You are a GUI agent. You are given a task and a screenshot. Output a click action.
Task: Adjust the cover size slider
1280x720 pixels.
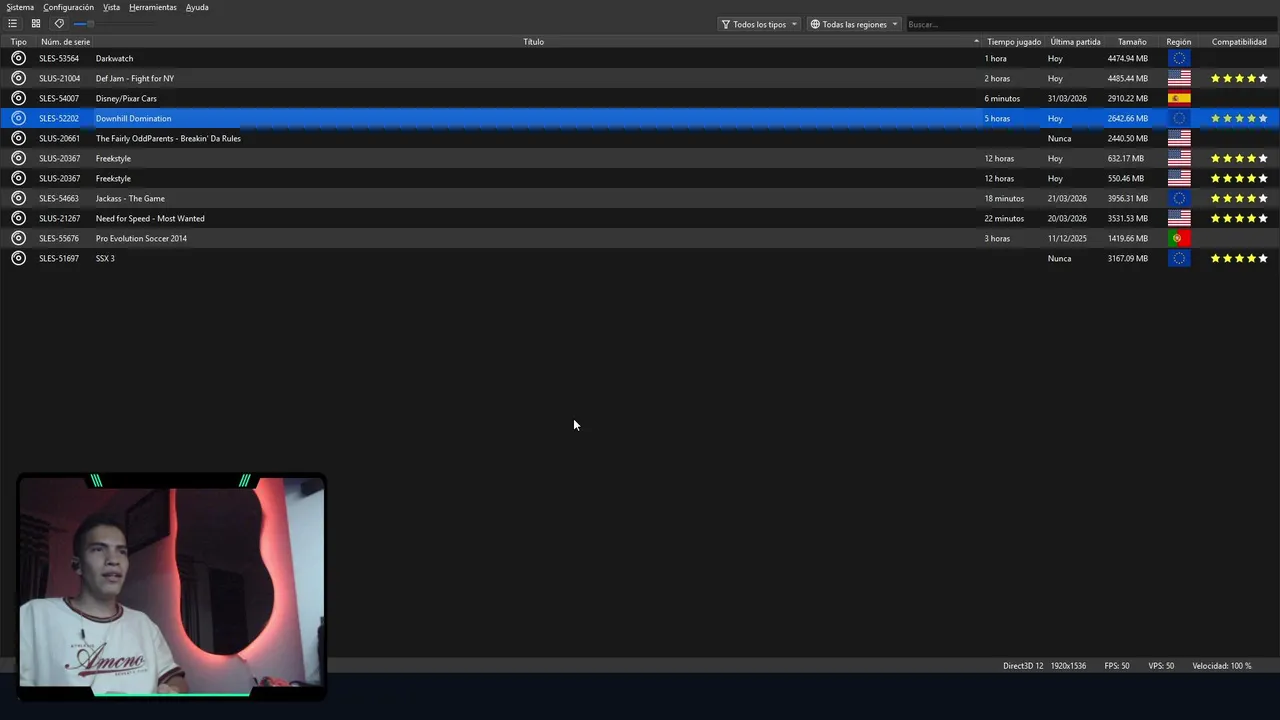click(112, 24)
